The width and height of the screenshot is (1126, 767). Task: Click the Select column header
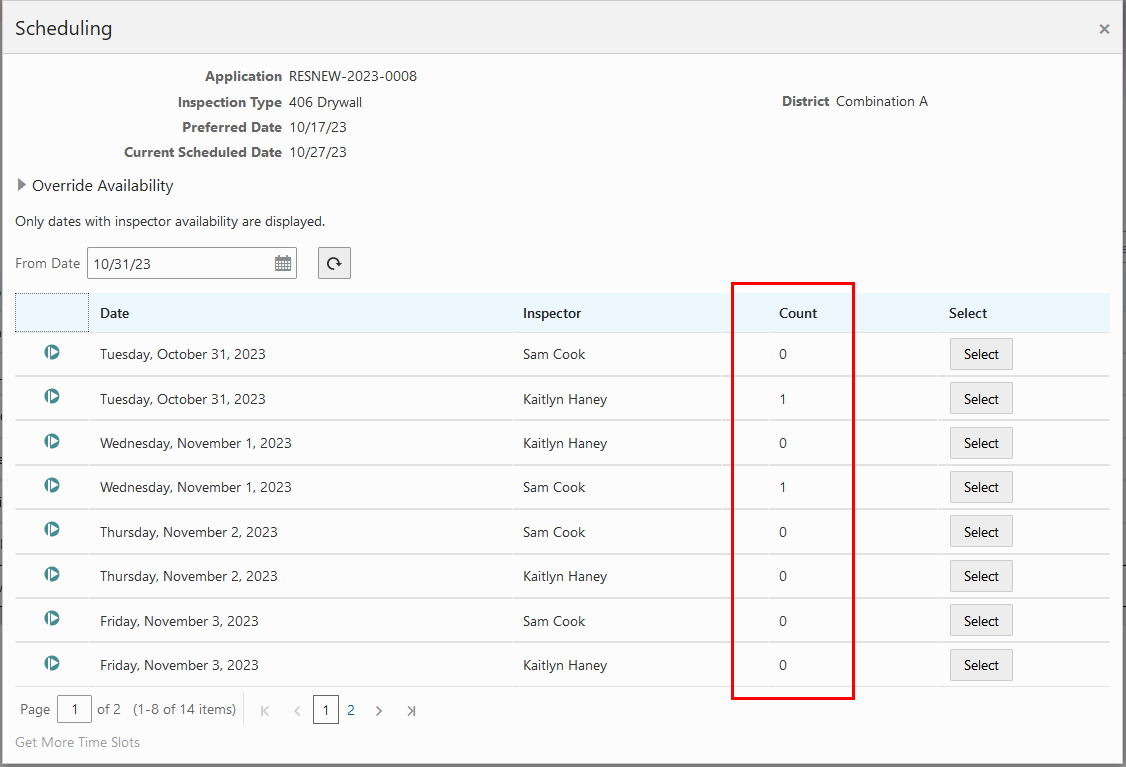point(967,313)
